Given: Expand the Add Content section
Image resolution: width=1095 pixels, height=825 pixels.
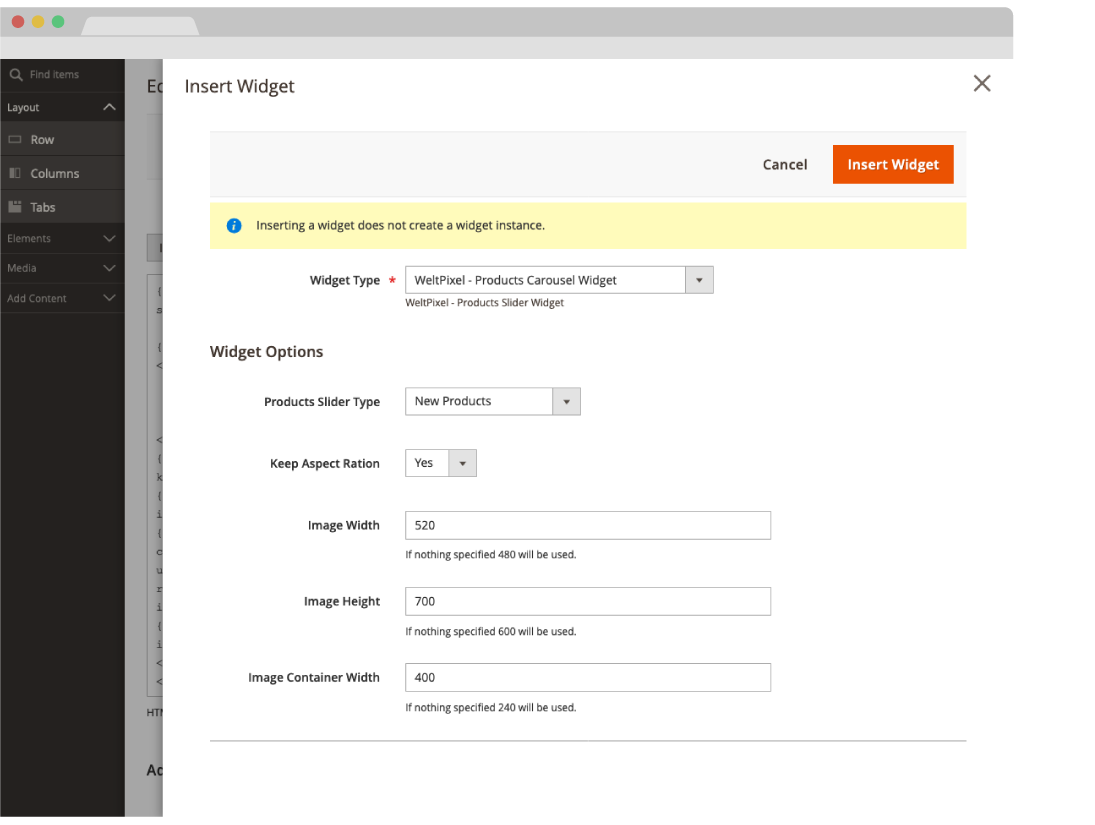Looking at the screenshot, I should coord(109,298).
